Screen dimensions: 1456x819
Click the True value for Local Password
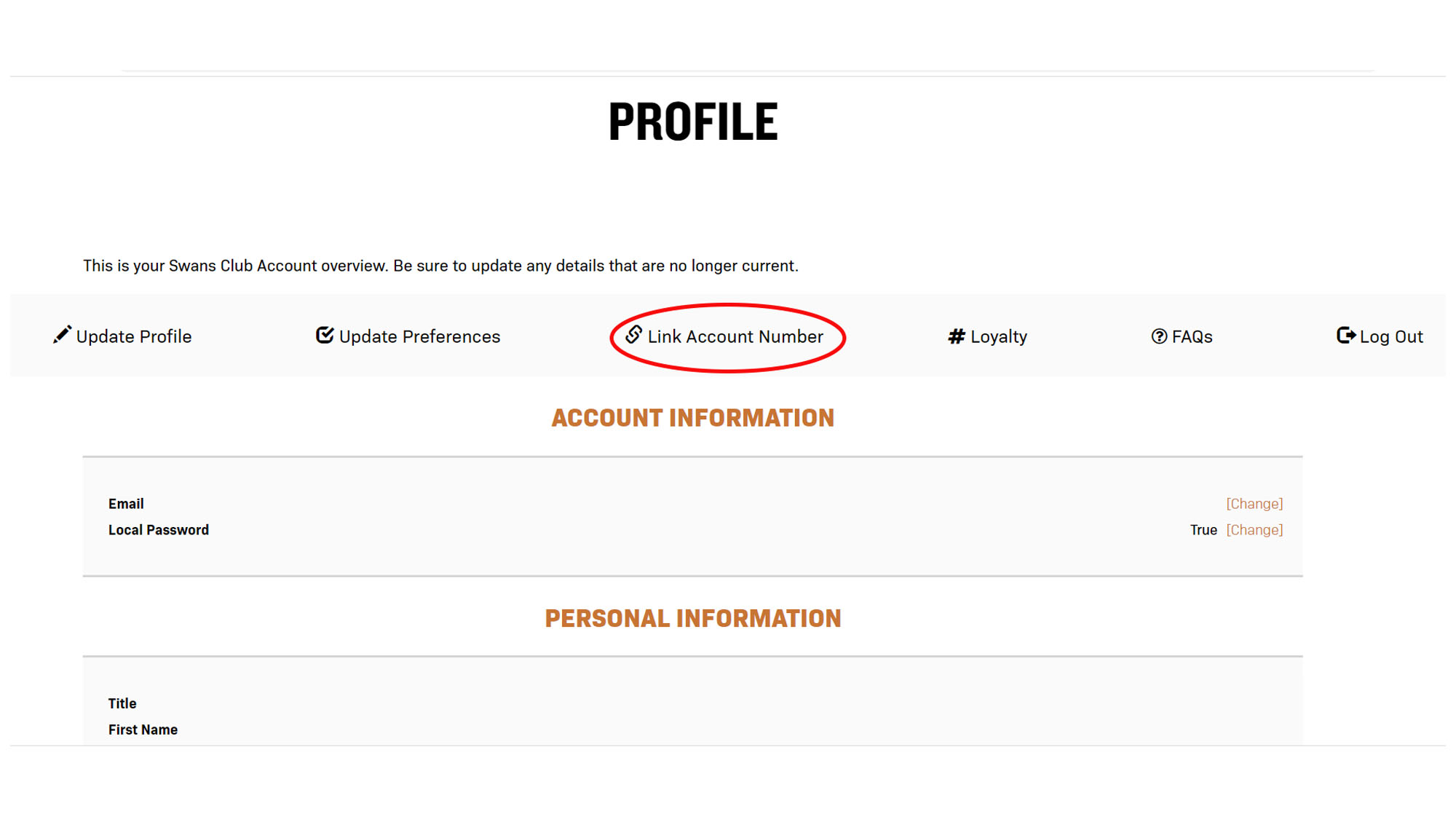(x=1203, y=530)
